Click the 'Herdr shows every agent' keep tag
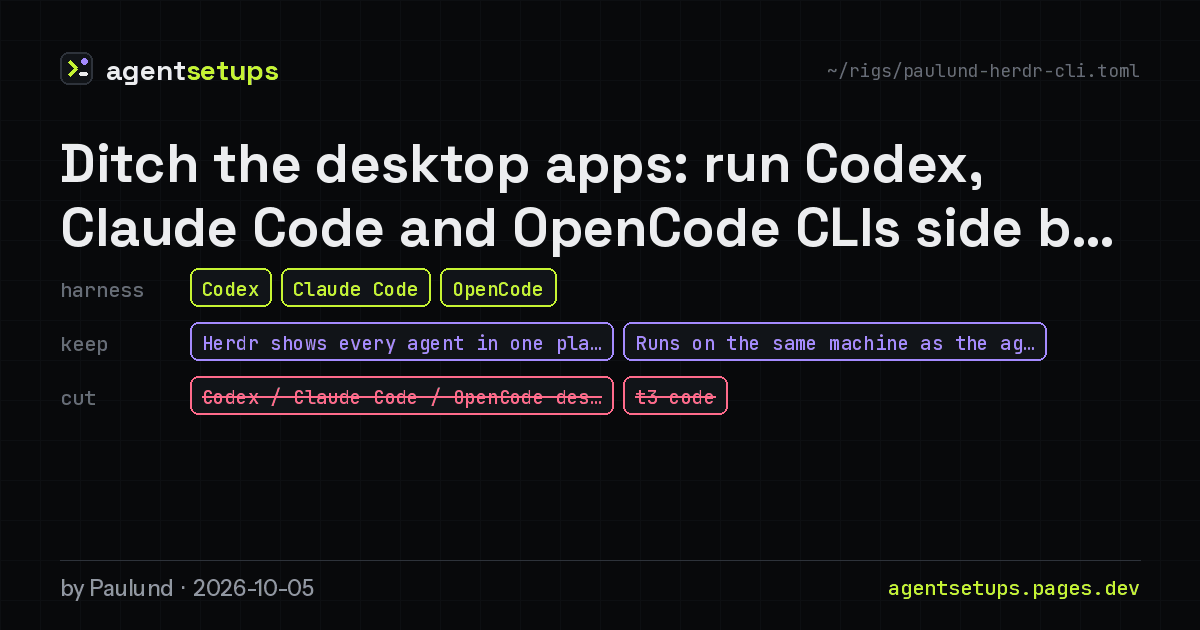Image resolution: width=1200 pixels, height=630 pixels. coord(402,342)
